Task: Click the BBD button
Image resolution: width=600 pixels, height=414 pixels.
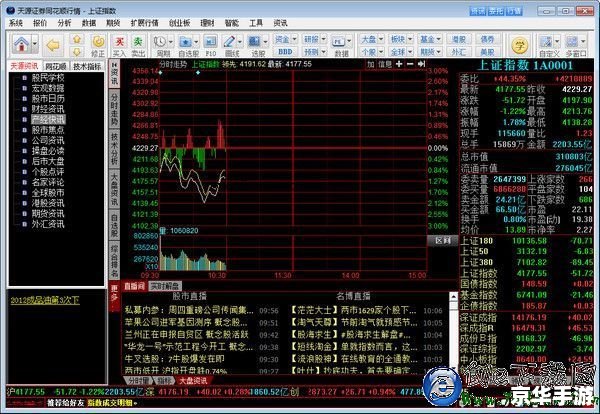Action: coord(285,52)
